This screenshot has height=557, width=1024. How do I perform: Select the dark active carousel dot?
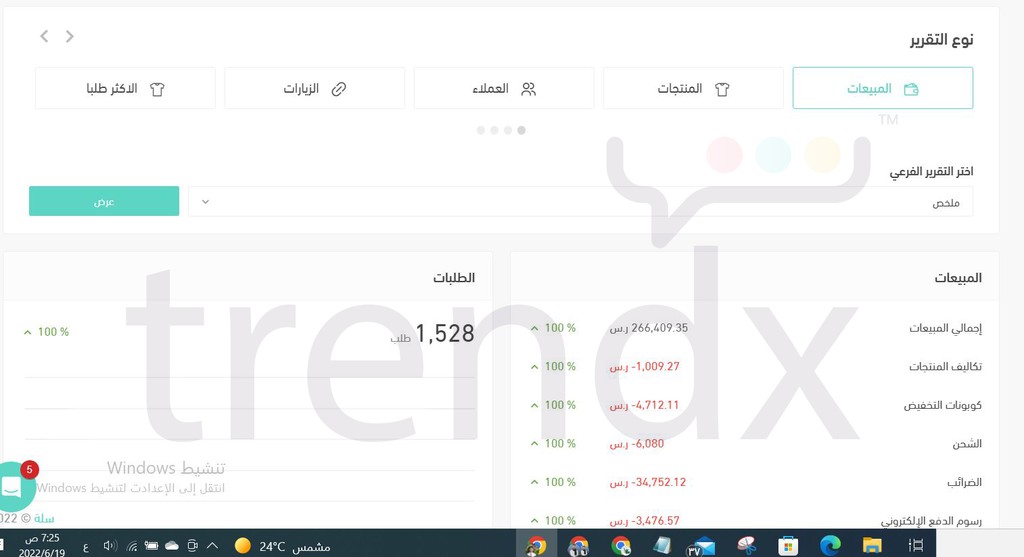521,130
